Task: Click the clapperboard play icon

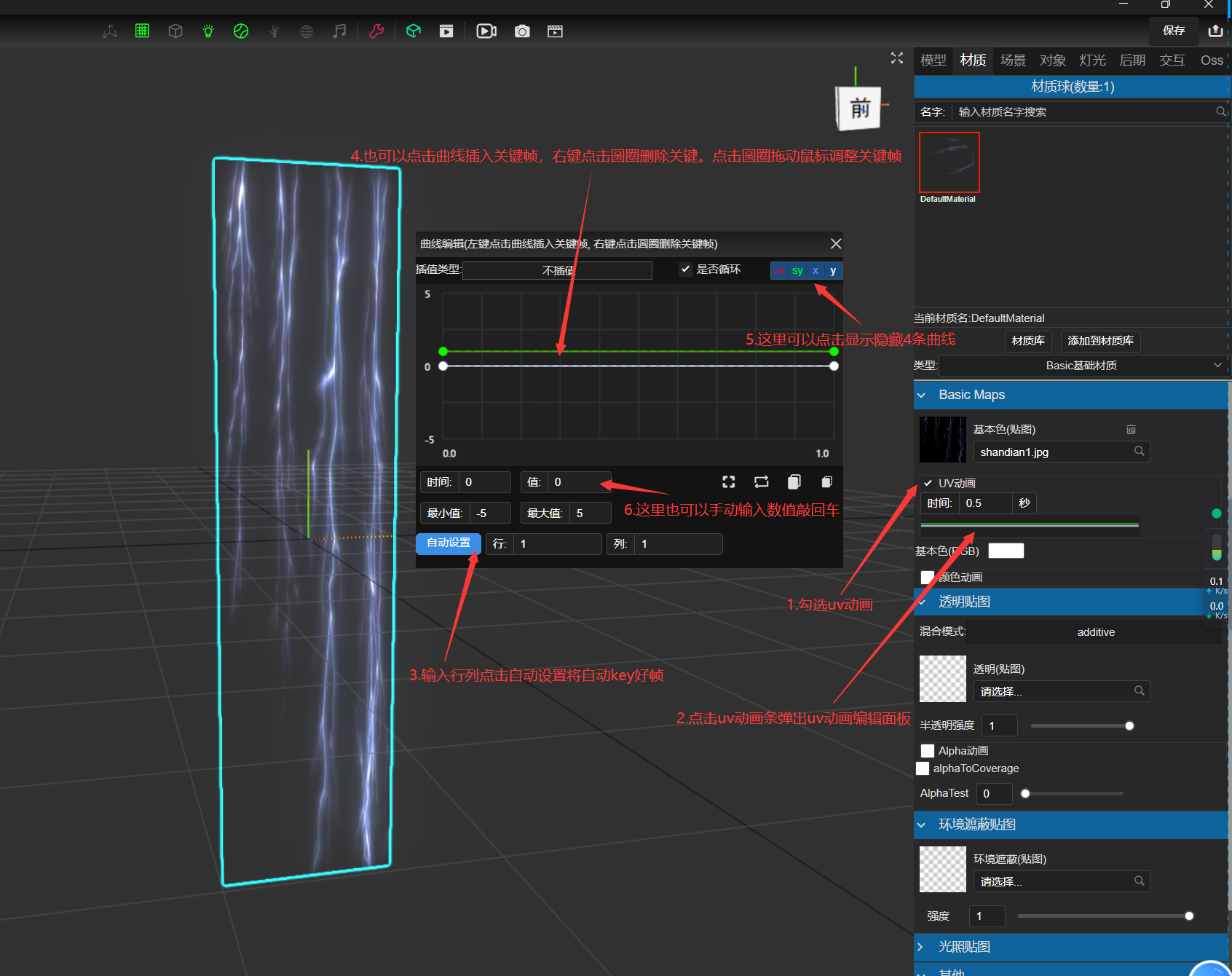Action: pyautogui.click(x=446, y=31)
